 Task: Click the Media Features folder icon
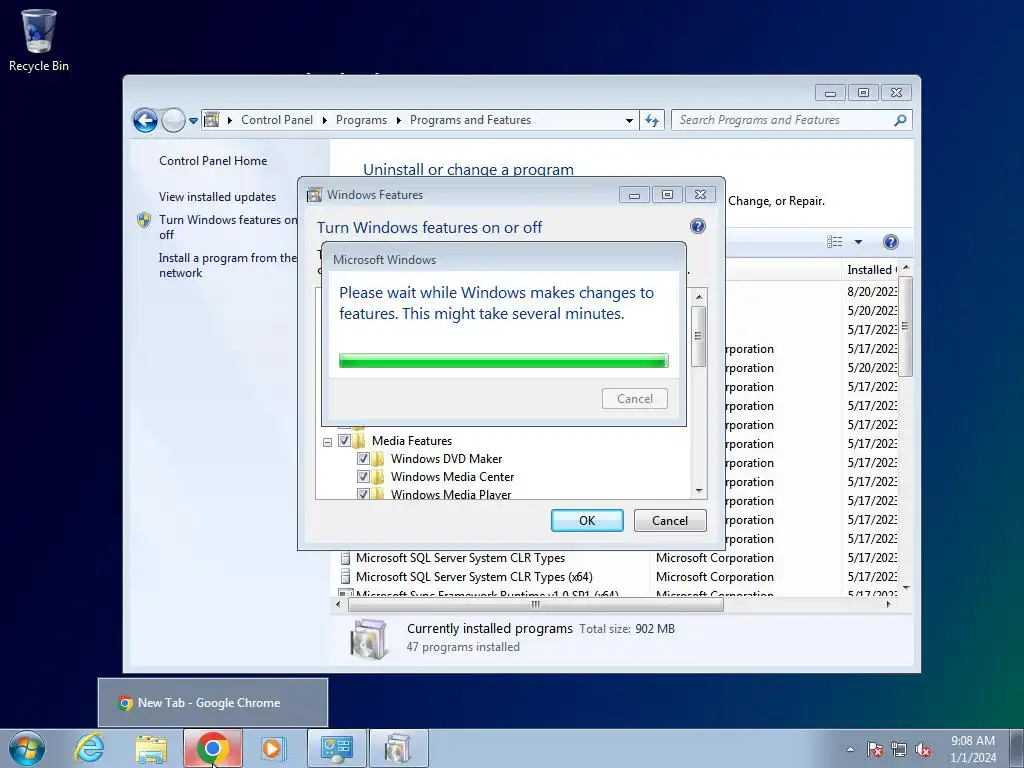359,441
